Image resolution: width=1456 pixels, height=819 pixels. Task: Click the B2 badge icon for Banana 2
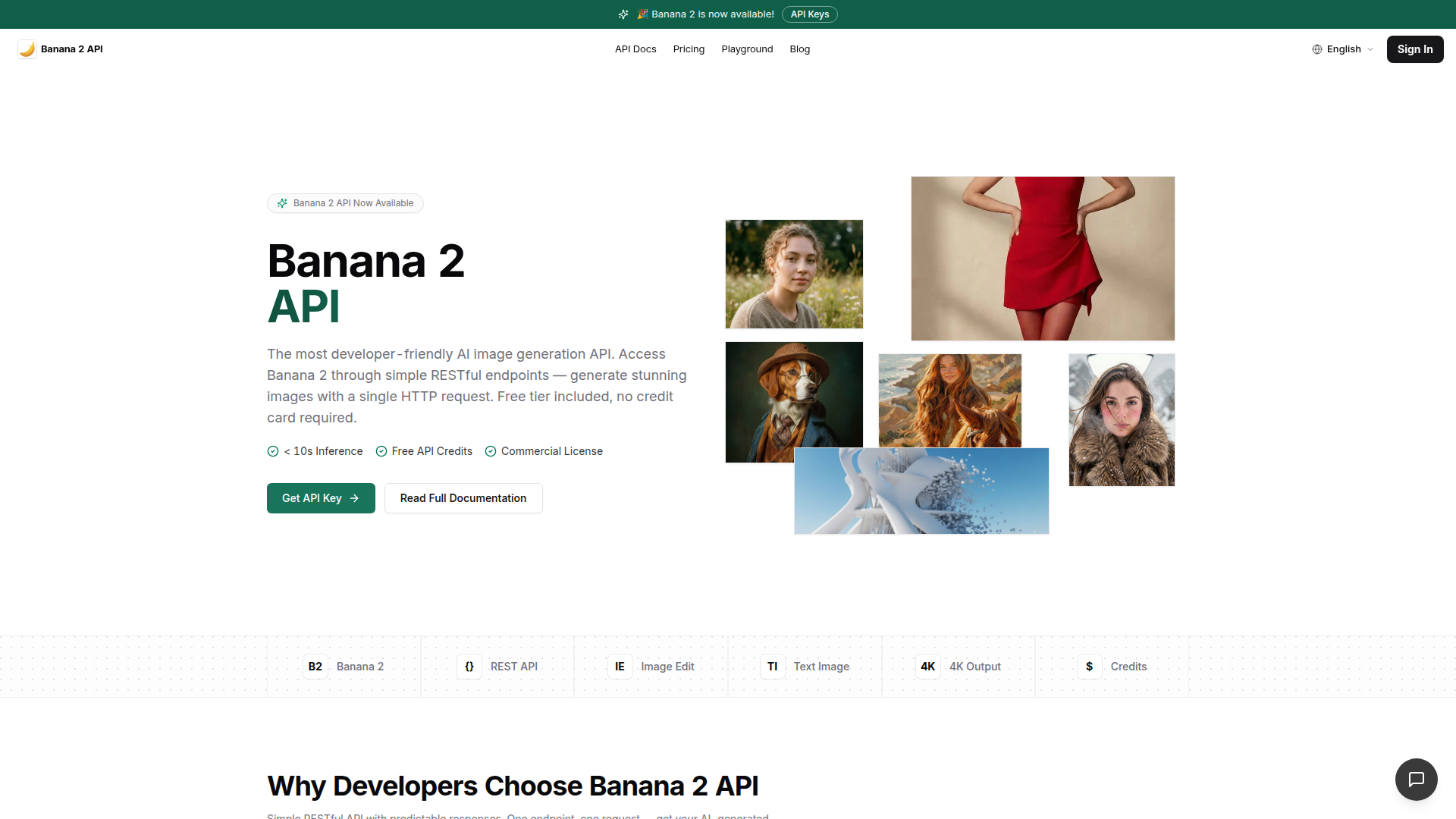tap(315, 667)
